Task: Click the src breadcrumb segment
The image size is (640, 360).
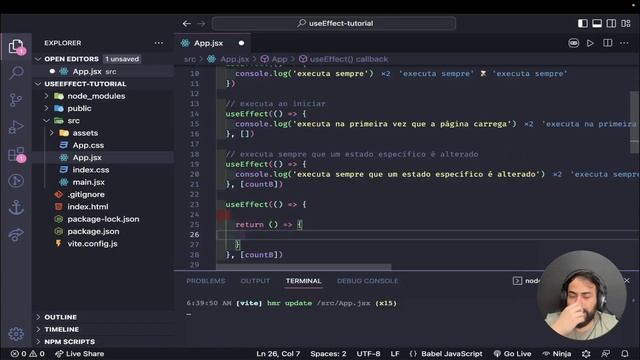Action: click(x=190, y=59)
